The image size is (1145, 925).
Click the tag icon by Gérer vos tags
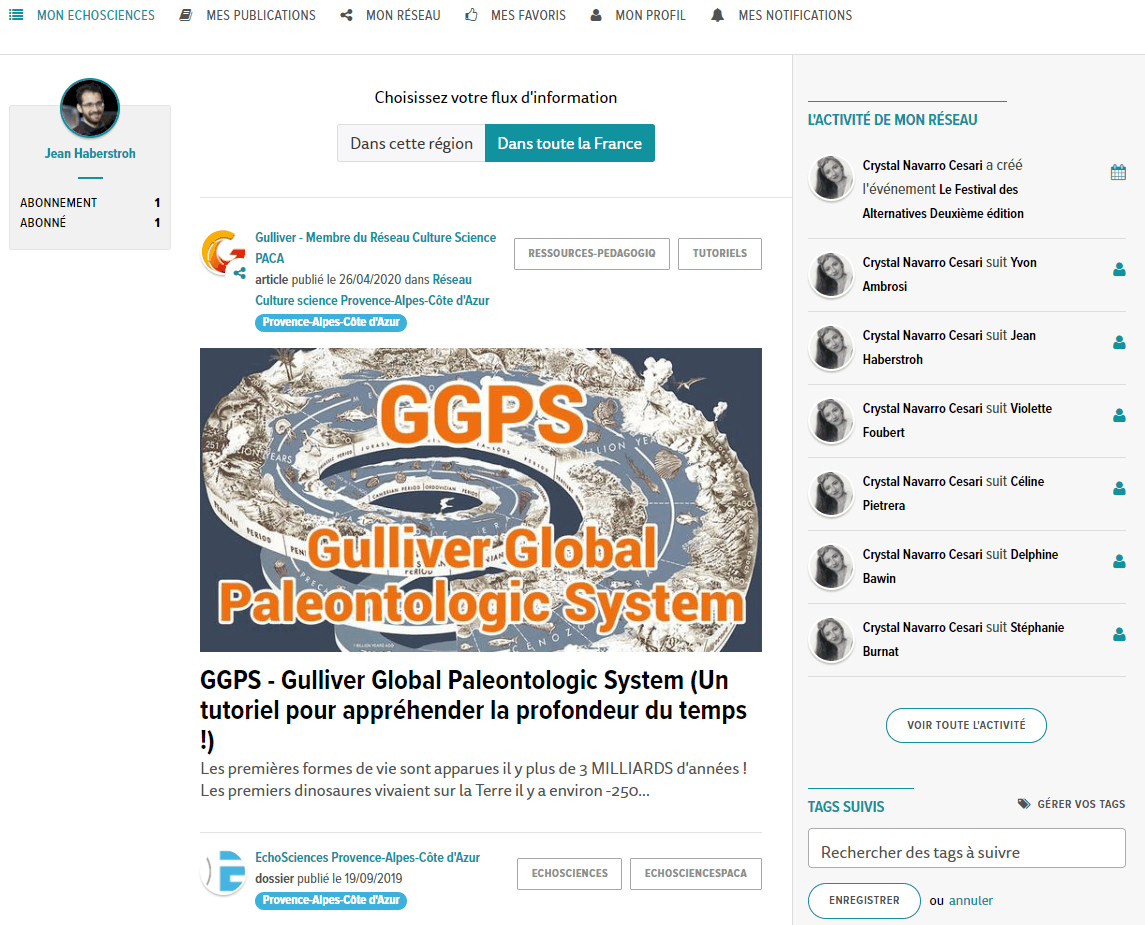pyautogui.click(x=1024, y=804)
